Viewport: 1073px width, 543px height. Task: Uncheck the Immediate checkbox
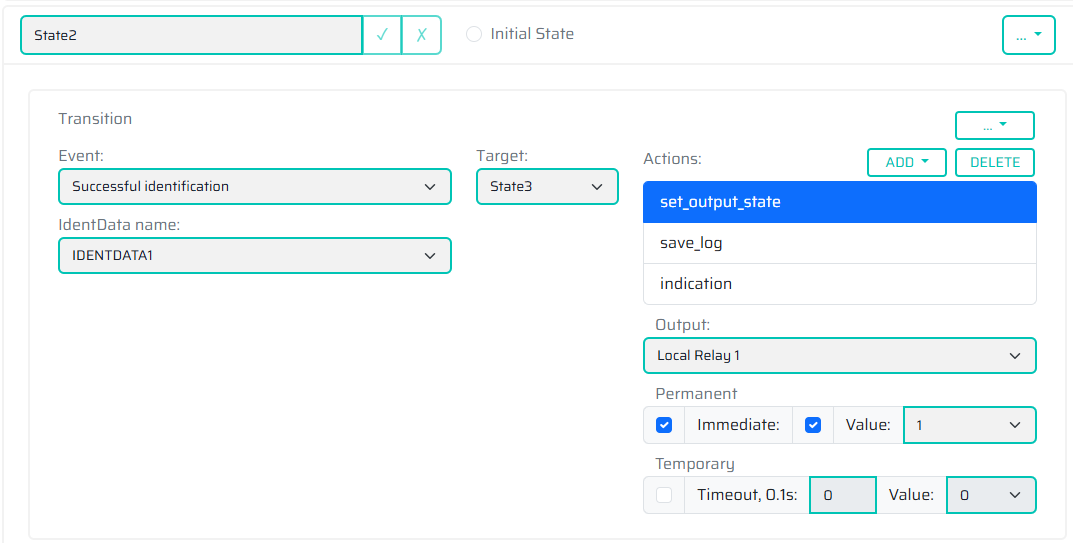click(813, 425)
